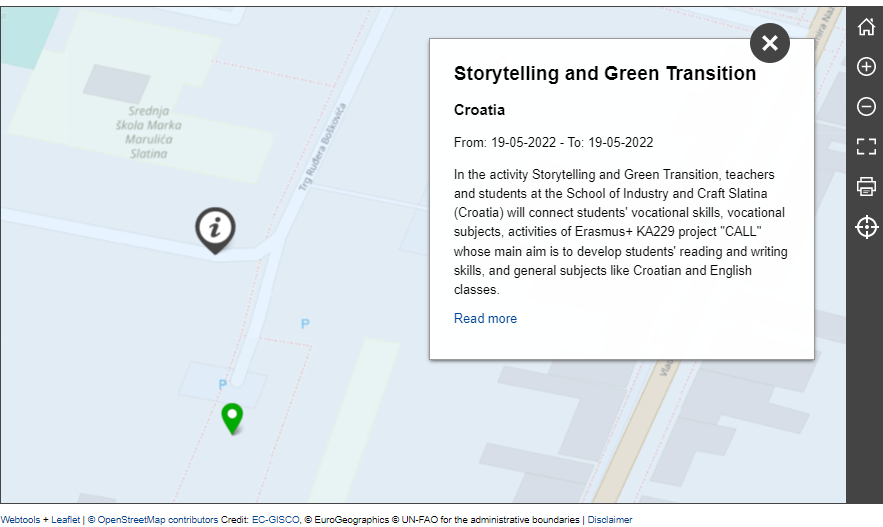Switch the map to fullscreen mode

click(866, 146)
